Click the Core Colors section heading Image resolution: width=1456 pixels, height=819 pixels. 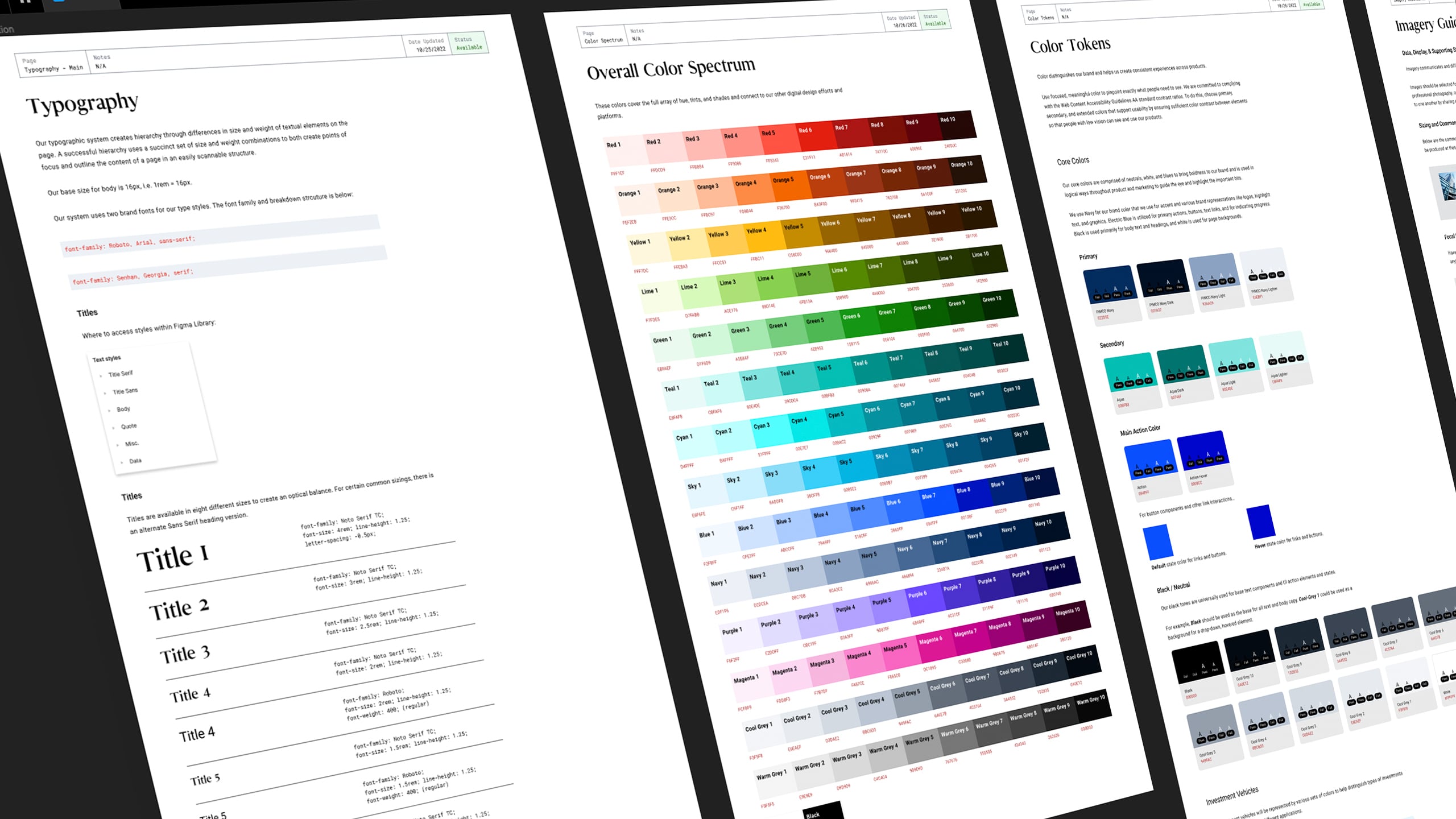tap(1073, 162)
